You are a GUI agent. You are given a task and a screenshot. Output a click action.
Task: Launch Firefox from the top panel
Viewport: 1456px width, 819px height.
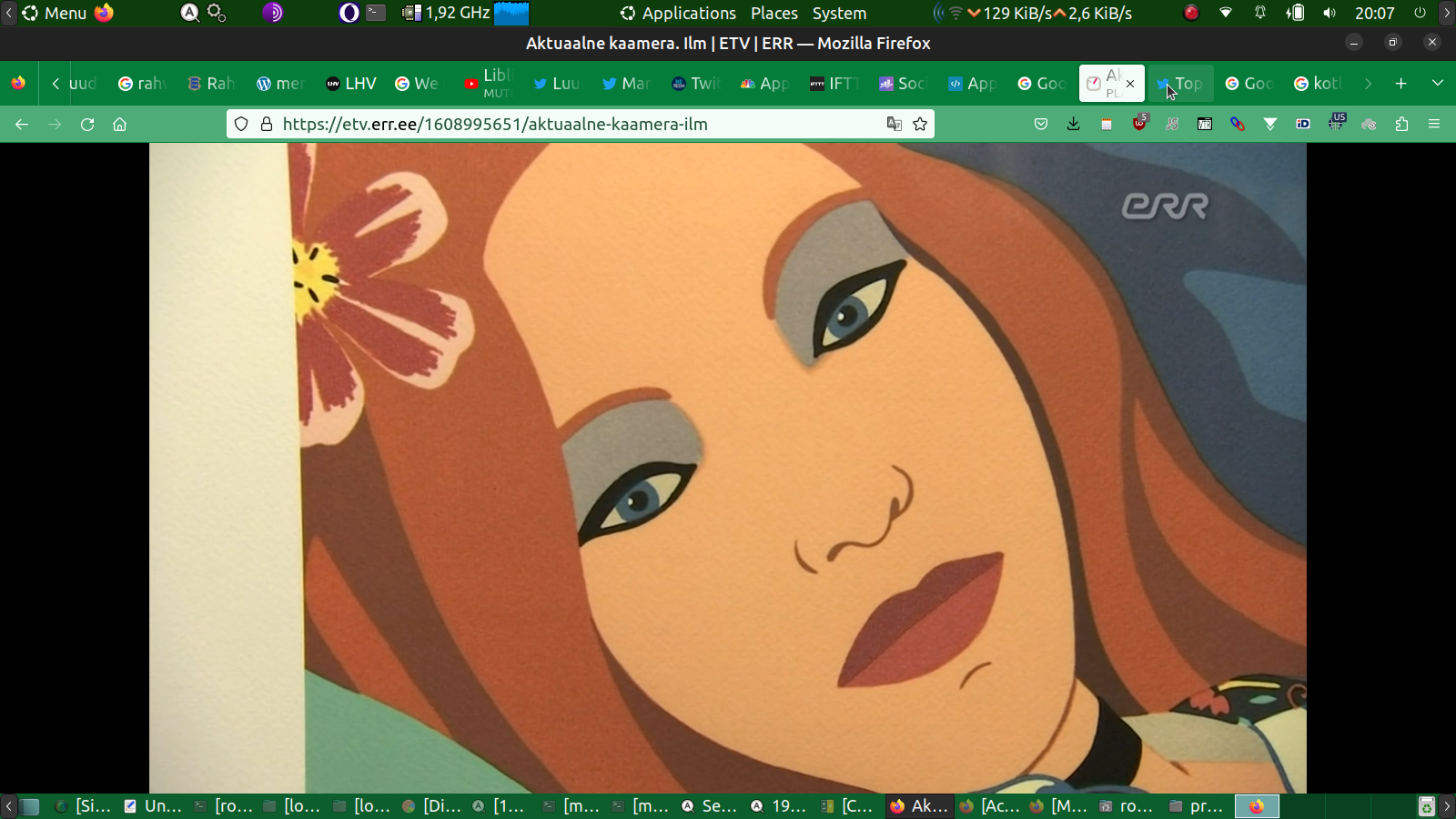point(105,13)
